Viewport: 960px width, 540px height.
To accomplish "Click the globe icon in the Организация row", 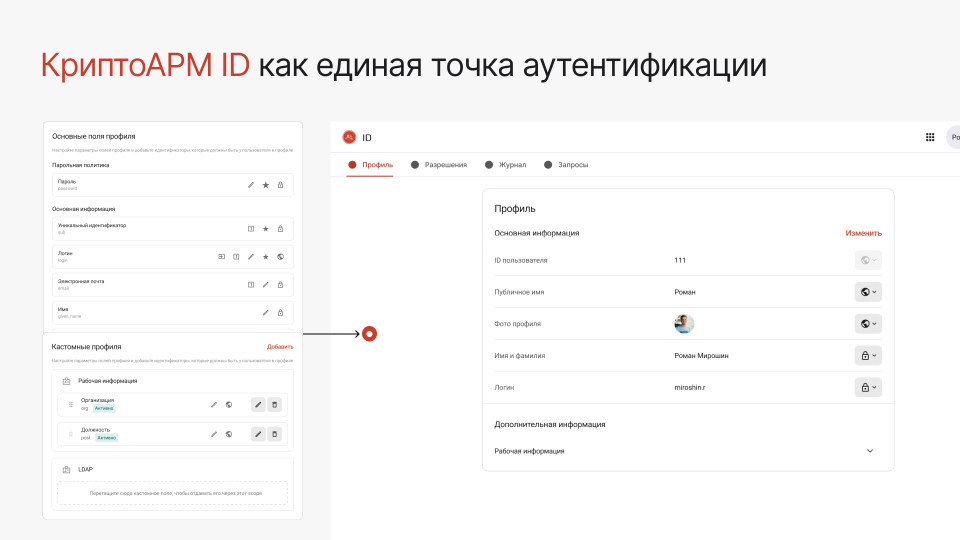I will (x=229, y=405).
